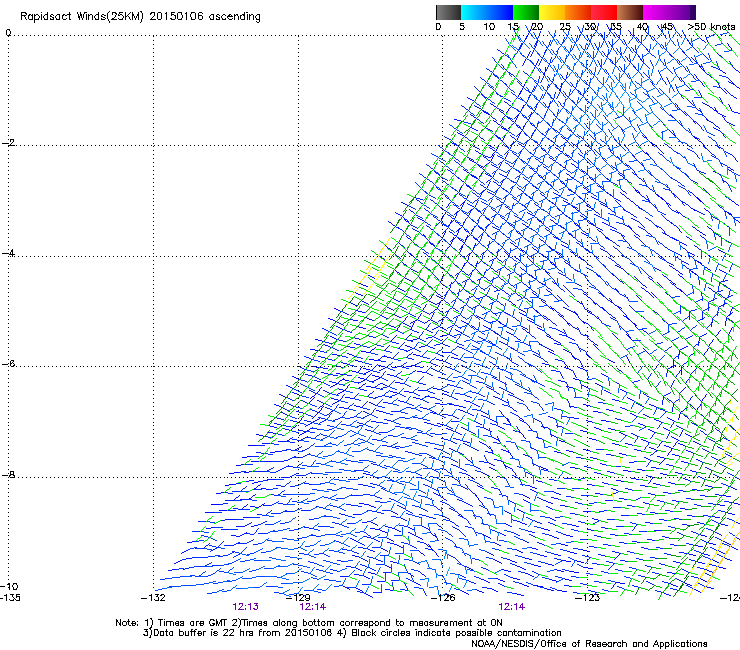The height and width of the screenshot is (650, 740).
Task: Click the '25' label under the color bar
Action: (565, 27)
